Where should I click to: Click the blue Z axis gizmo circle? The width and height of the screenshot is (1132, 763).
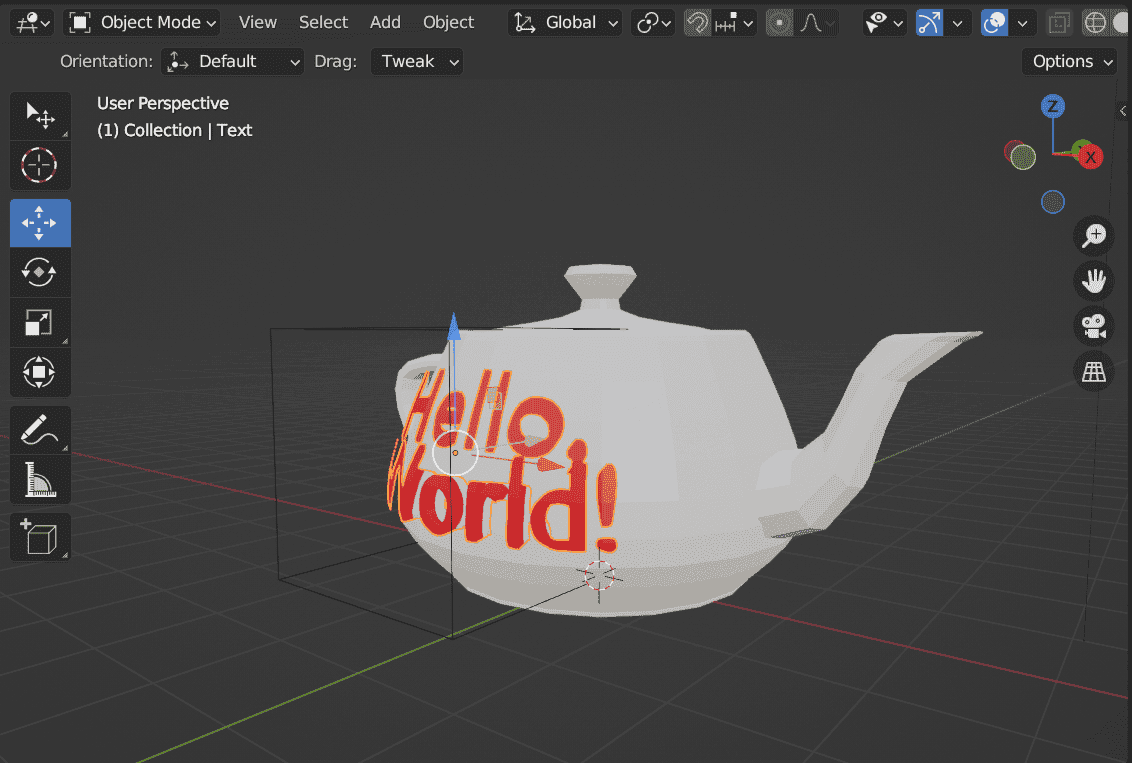(x=1053, y=107)
